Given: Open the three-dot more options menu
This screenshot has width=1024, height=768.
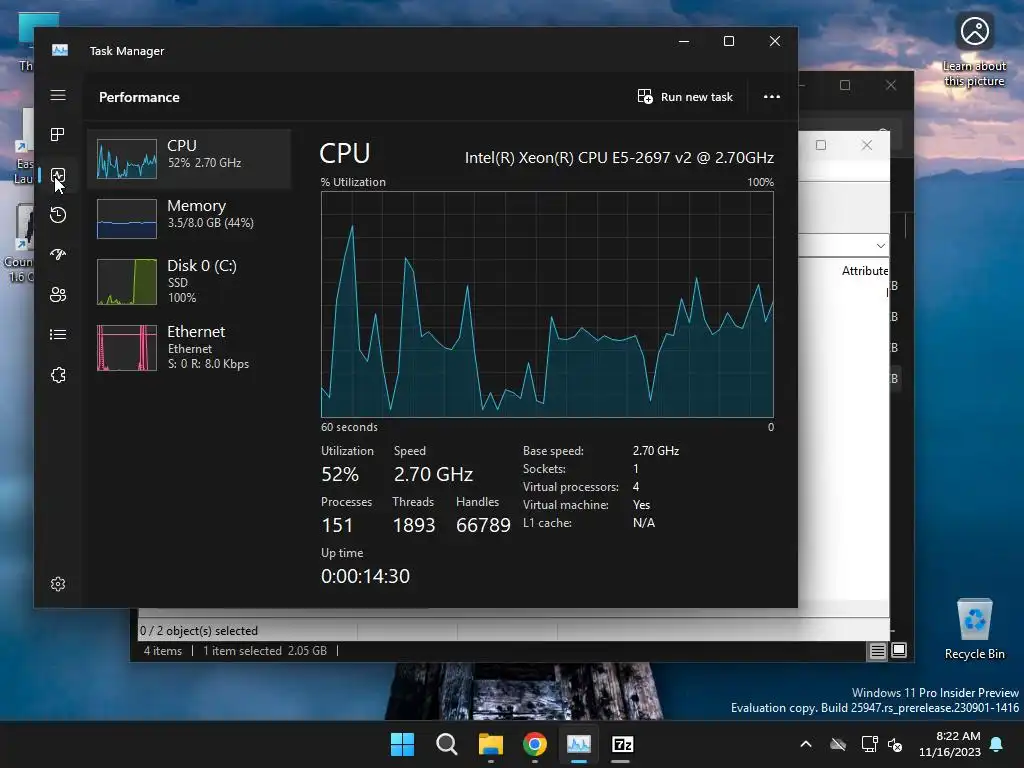Looking at the screenshot, I should click(x=772, y=97).
